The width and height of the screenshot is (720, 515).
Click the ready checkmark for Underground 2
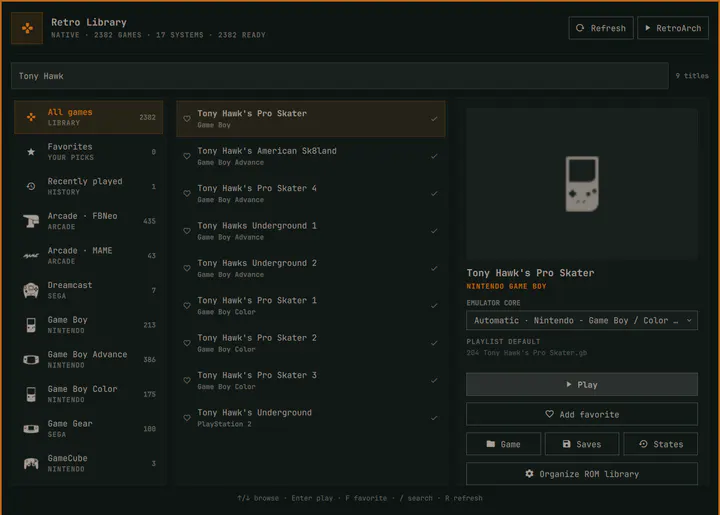point(434,268)
